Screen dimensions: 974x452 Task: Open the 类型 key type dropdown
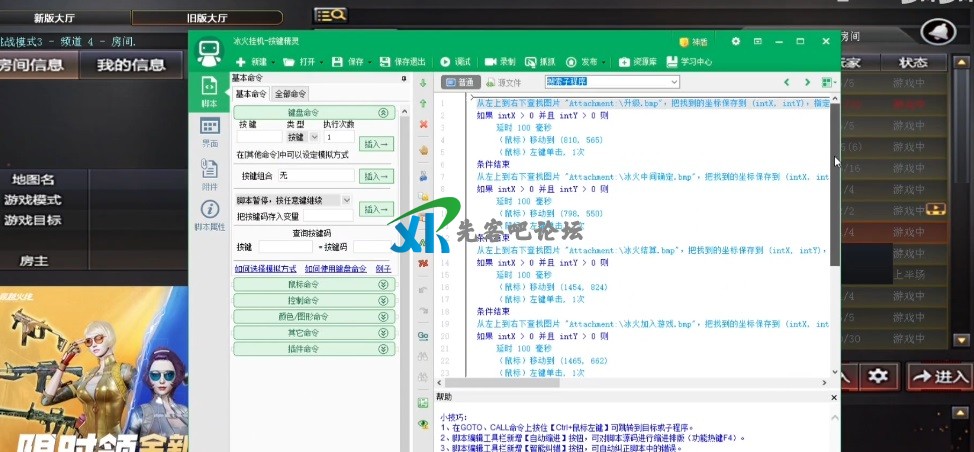coord(302,137)
